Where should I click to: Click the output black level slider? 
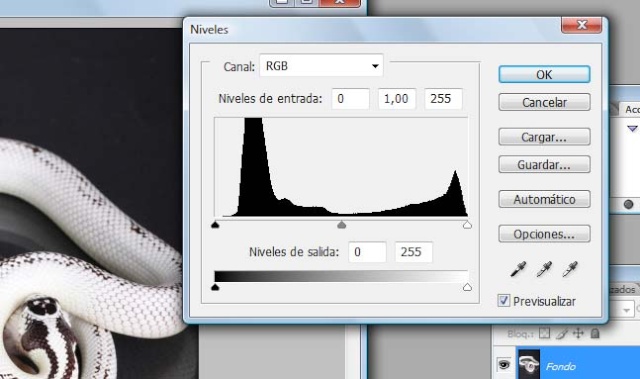(215, 287)
